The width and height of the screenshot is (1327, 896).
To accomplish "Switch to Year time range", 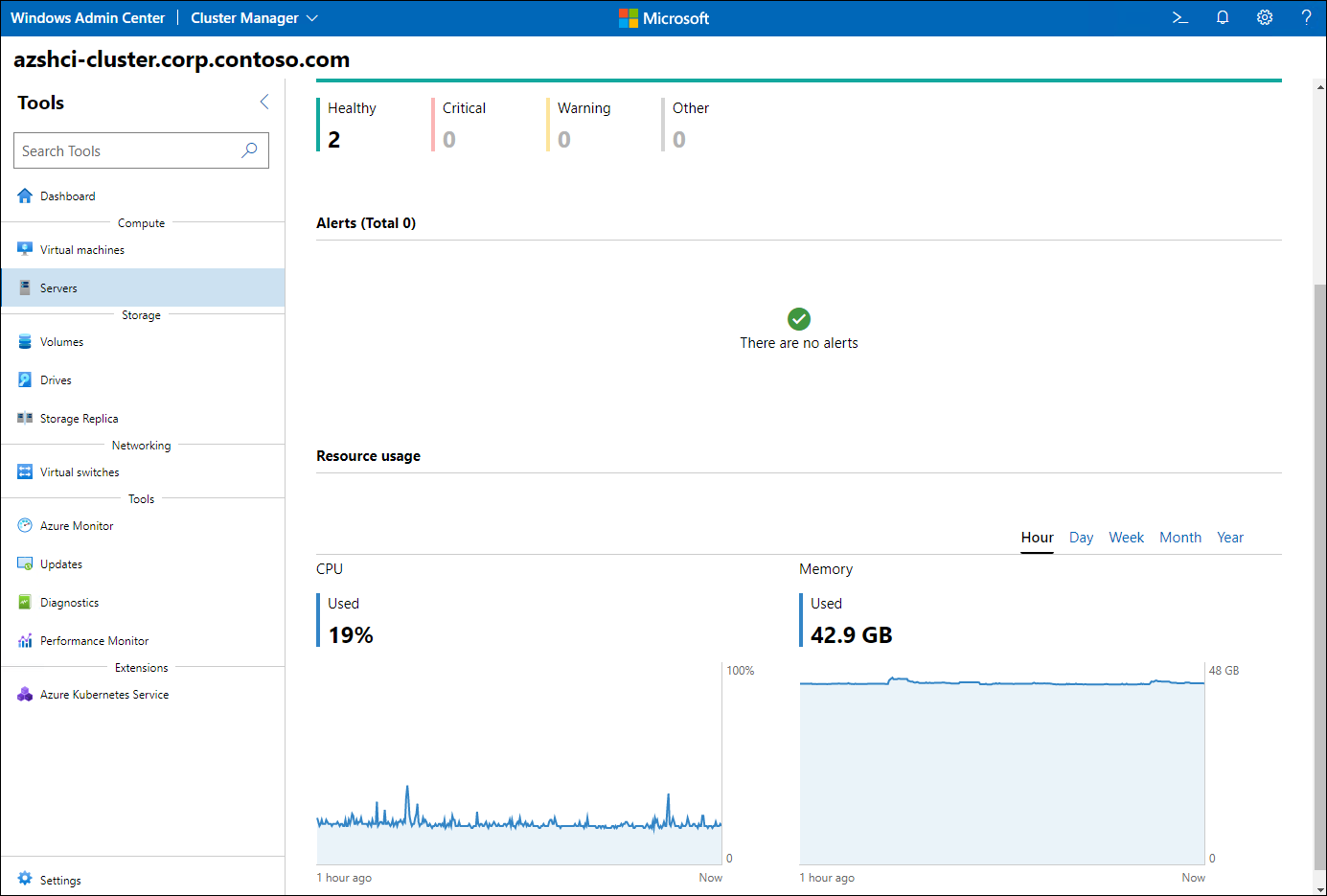I will (1230, 538).
